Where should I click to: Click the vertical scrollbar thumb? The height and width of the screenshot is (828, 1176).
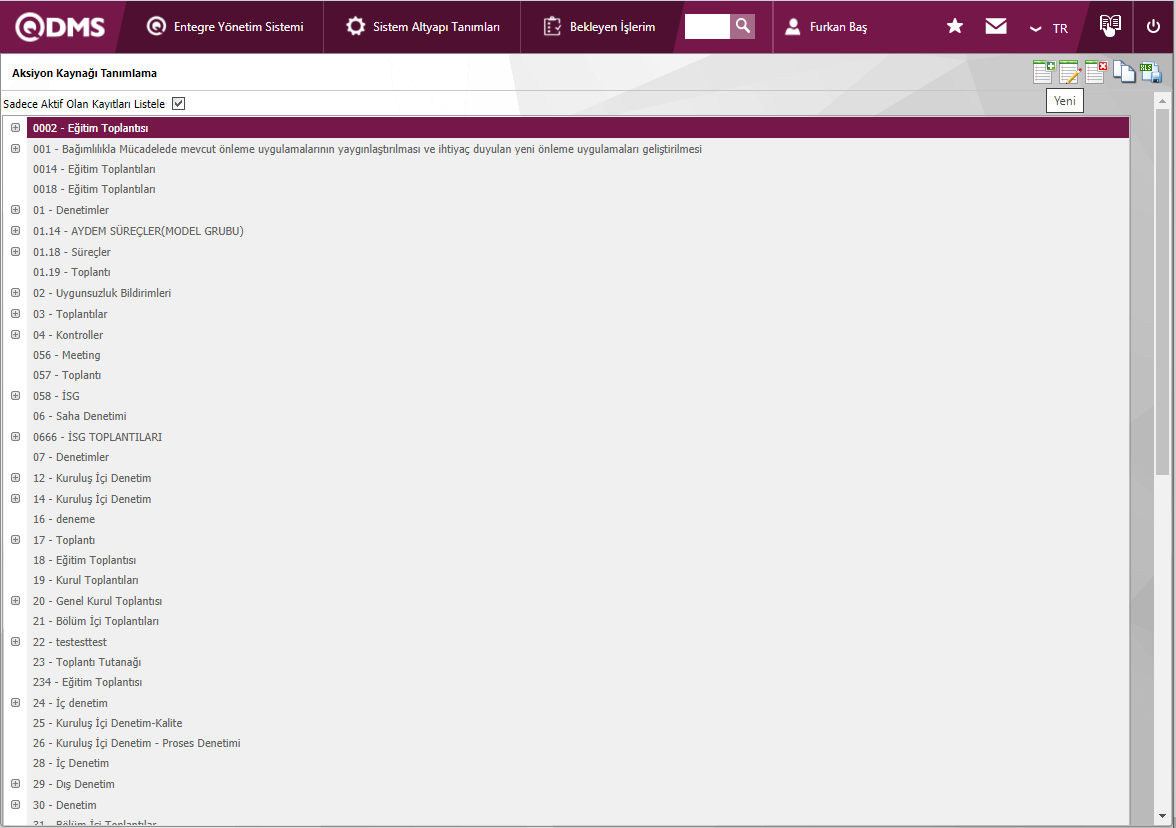click(x=1162, y=292)
